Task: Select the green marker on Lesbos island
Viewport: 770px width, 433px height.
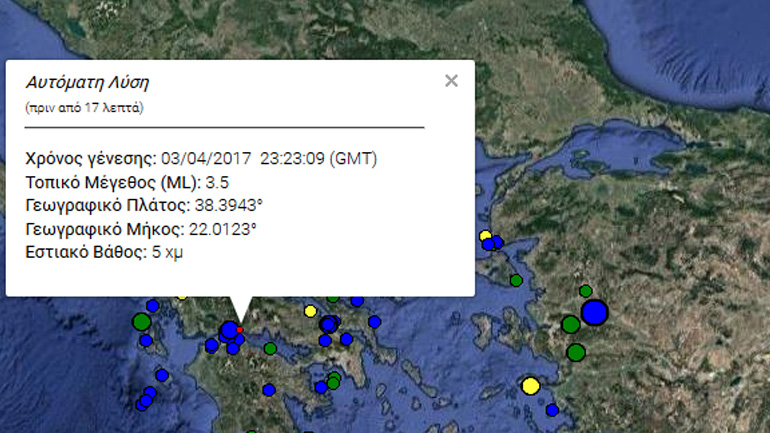Action: tap(516, 280)
